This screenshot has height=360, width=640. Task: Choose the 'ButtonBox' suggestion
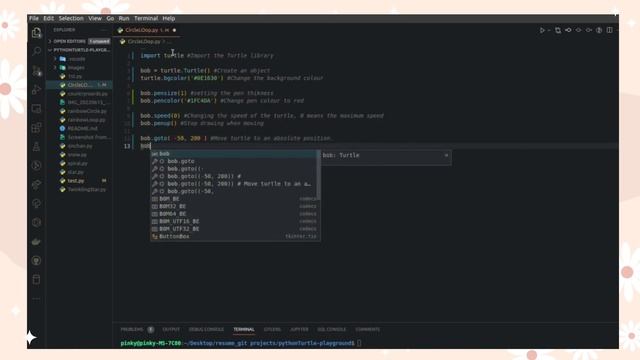235,236
